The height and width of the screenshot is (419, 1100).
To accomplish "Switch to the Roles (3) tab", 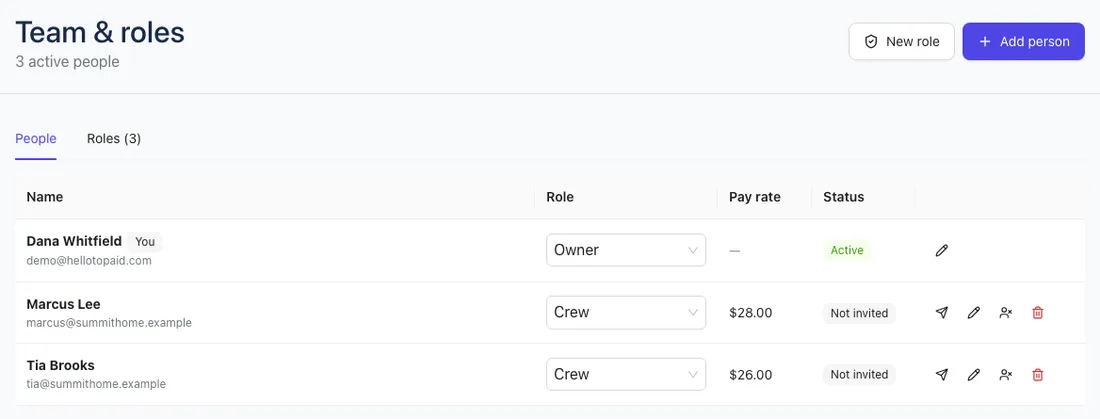I will 114,139.
